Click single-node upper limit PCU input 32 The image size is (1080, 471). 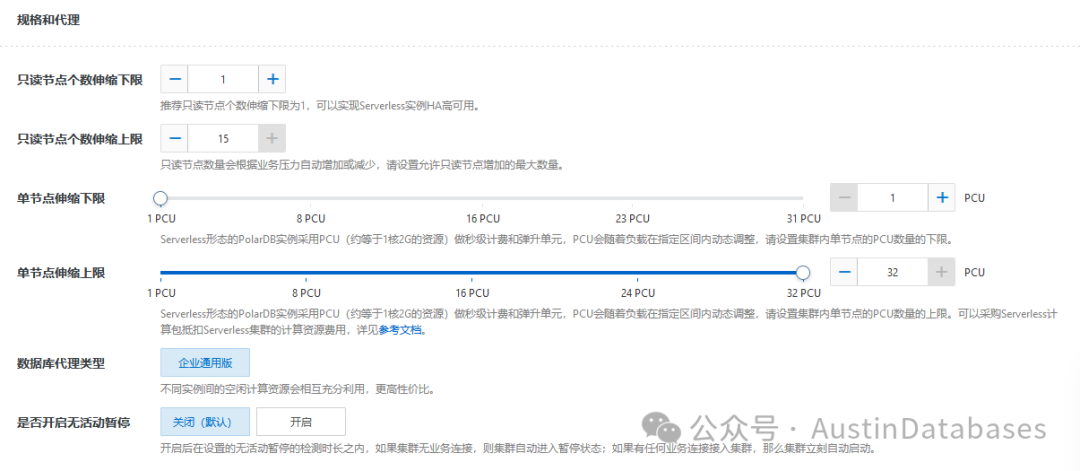tap(893, 272)
